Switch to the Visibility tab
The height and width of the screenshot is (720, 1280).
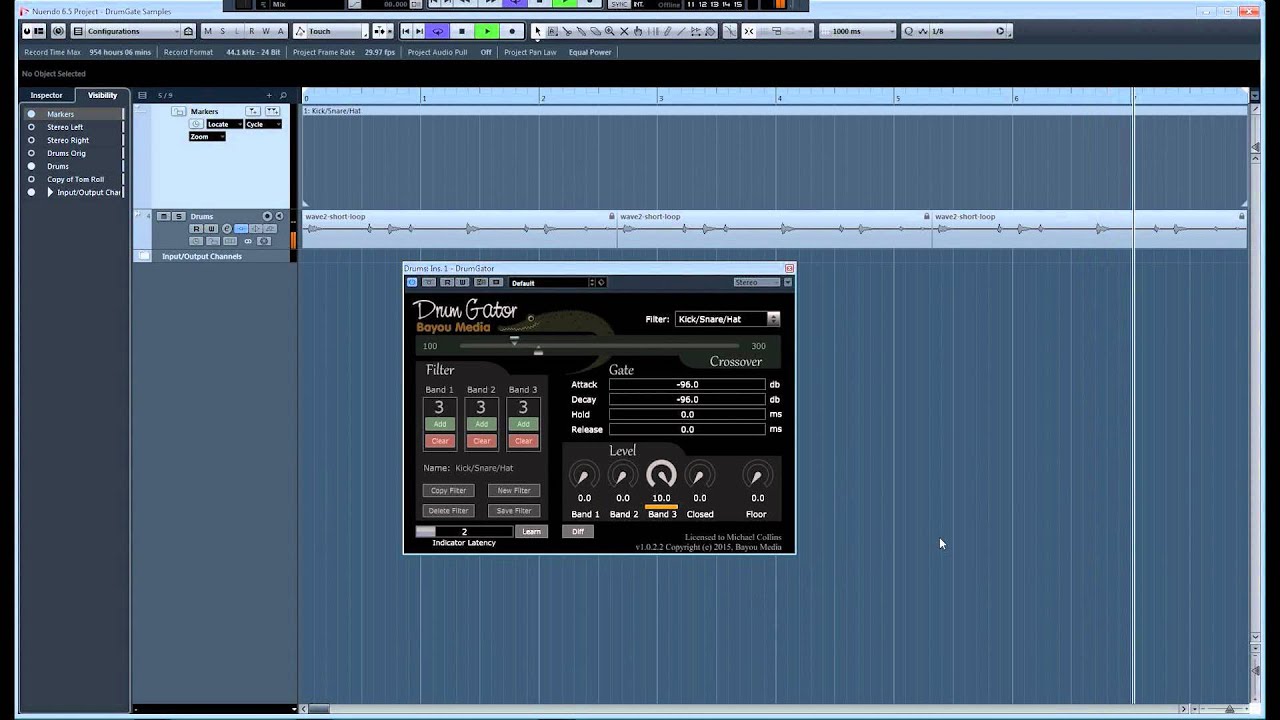[102, 95]
